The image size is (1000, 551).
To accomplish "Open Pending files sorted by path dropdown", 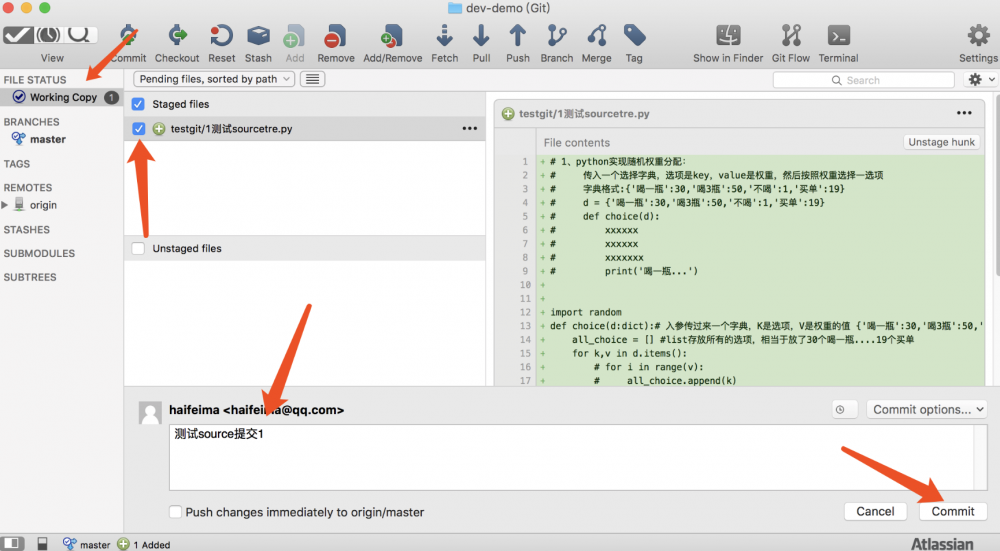I will tap(214, 79).
